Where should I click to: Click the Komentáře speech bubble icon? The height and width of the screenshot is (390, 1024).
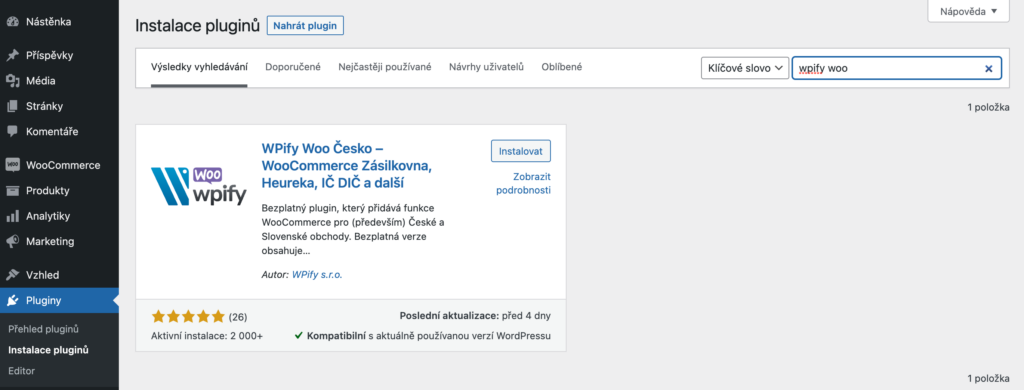pos(12,131)
